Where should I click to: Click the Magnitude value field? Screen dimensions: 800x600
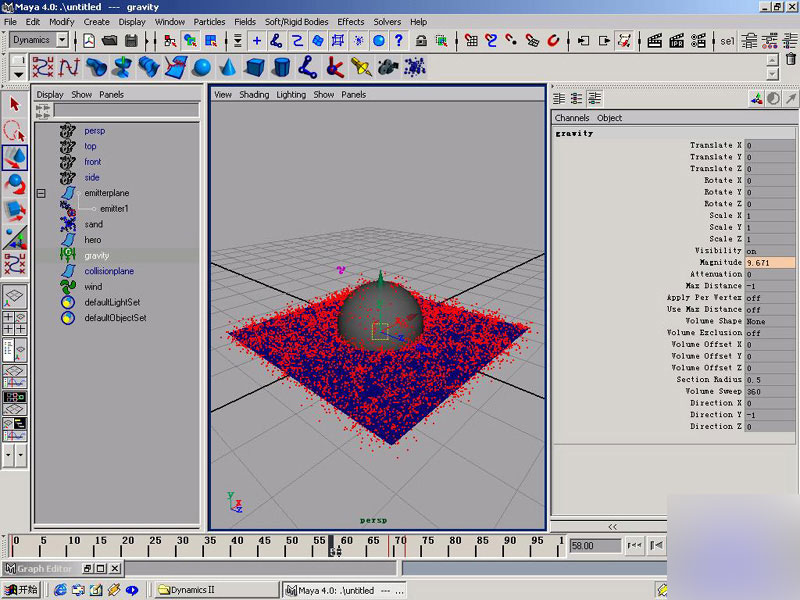pyautogui.click(x=770, y=262)
